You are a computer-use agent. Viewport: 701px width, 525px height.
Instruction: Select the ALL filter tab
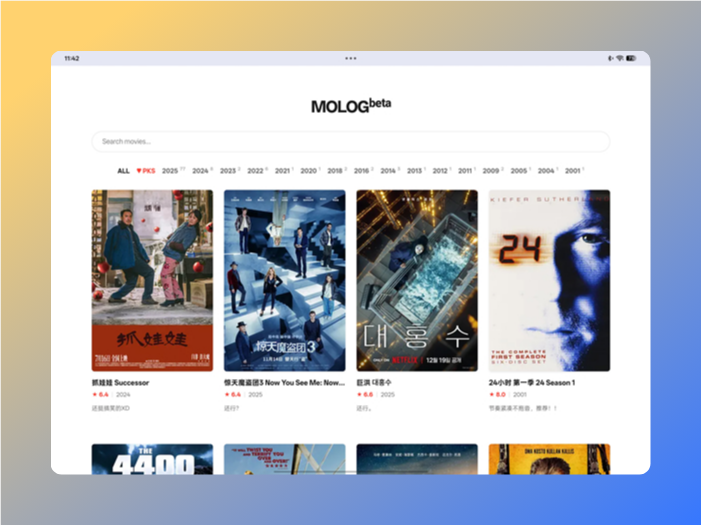[123, 171]
